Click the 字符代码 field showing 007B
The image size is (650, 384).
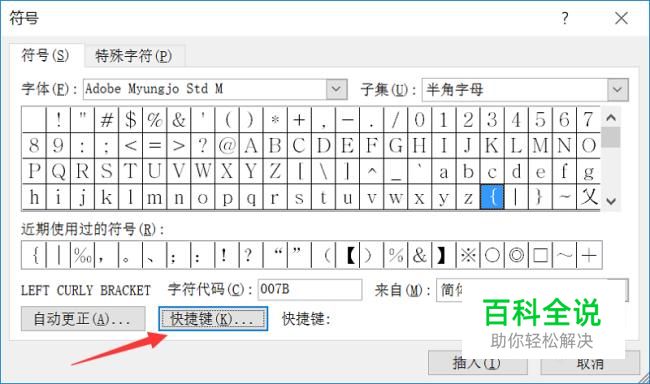pyautogui.click(x=310, y=289)
